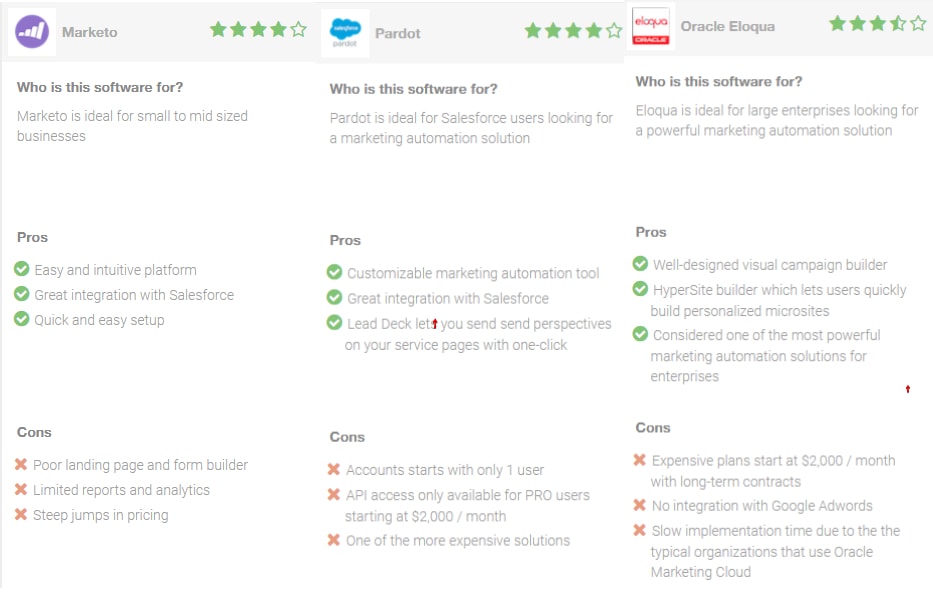This screenshot has width=933, height=596.
Task: Click the red X beside Steep jumps in pricing
Action: click(x=21, y=514)
